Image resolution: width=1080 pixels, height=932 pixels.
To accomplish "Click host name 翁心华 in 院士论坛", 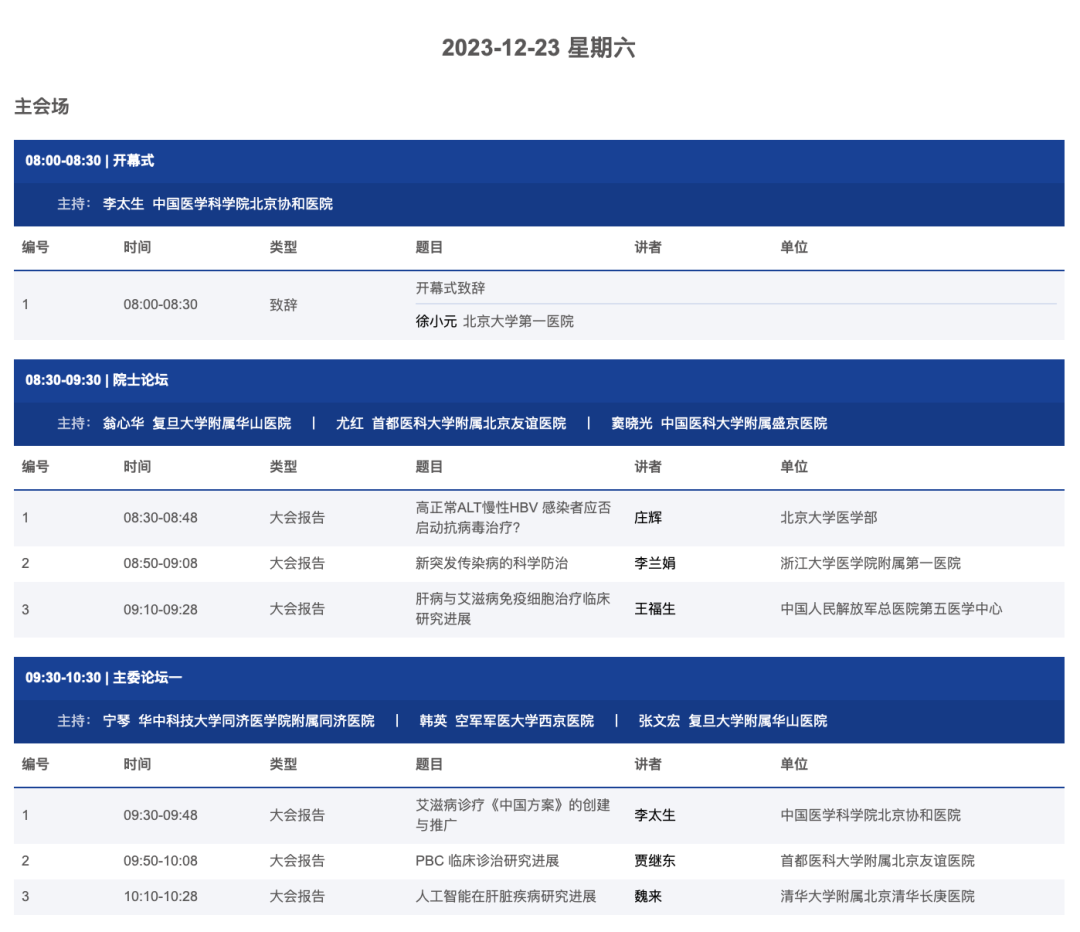I will pos(123,423).
